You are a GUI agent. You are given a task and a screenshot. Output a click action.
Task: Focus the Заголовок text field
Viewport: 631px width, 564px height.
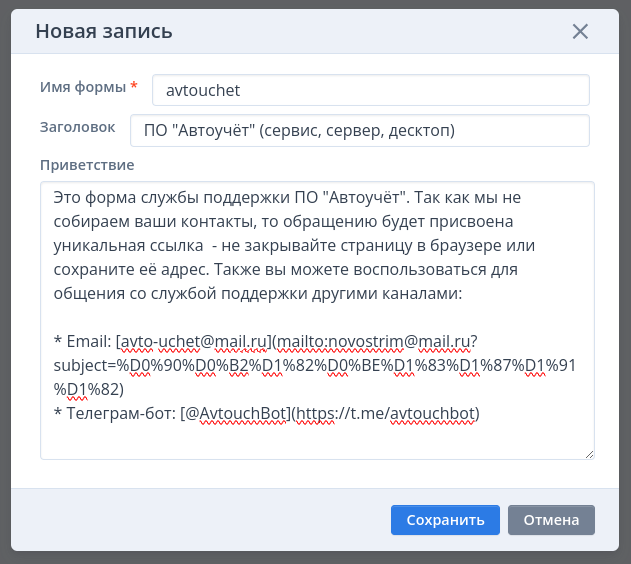360,131
